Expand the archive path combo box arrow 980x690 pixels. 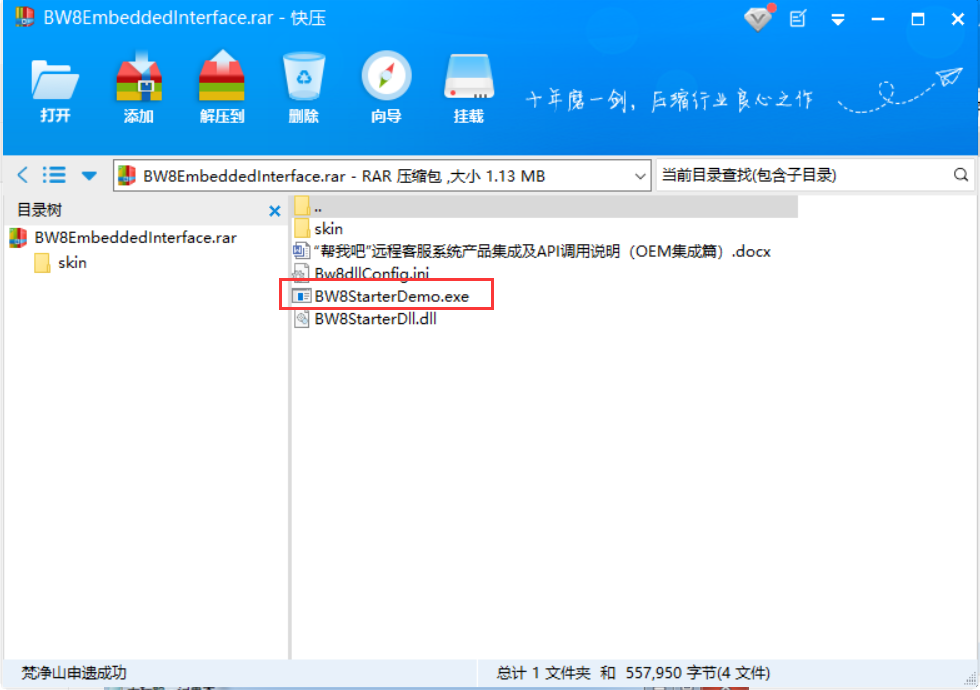(x=639, y=176)
